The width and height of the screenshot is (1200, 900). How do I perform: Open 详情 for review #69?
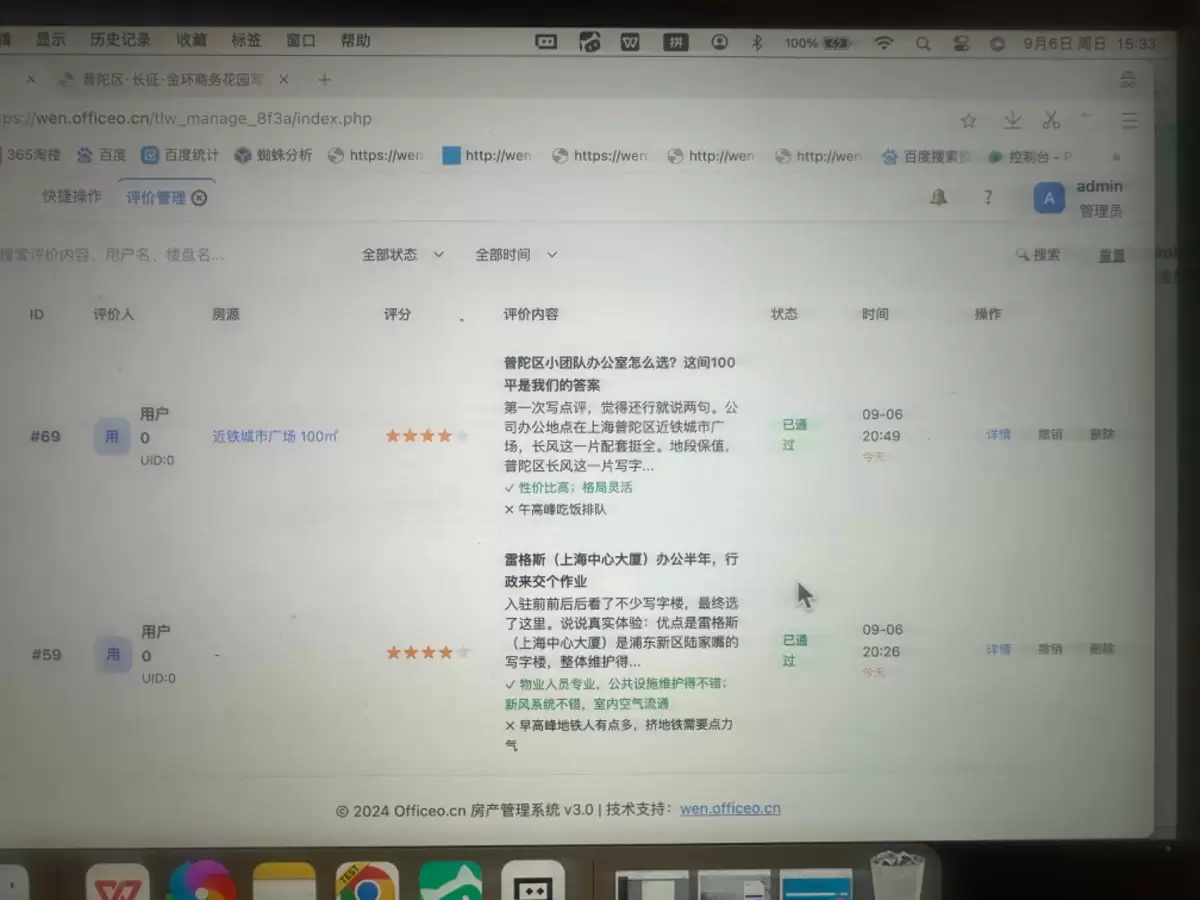(x=998, y=434)
